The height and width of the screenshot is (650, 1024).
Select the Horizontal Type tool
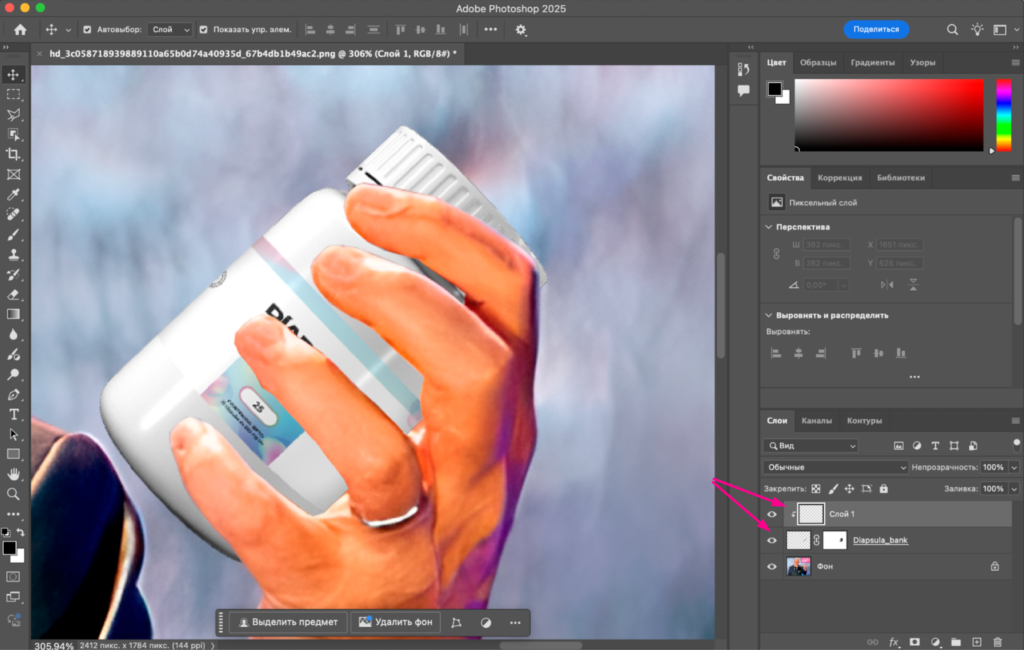click(x=14, y=414)
